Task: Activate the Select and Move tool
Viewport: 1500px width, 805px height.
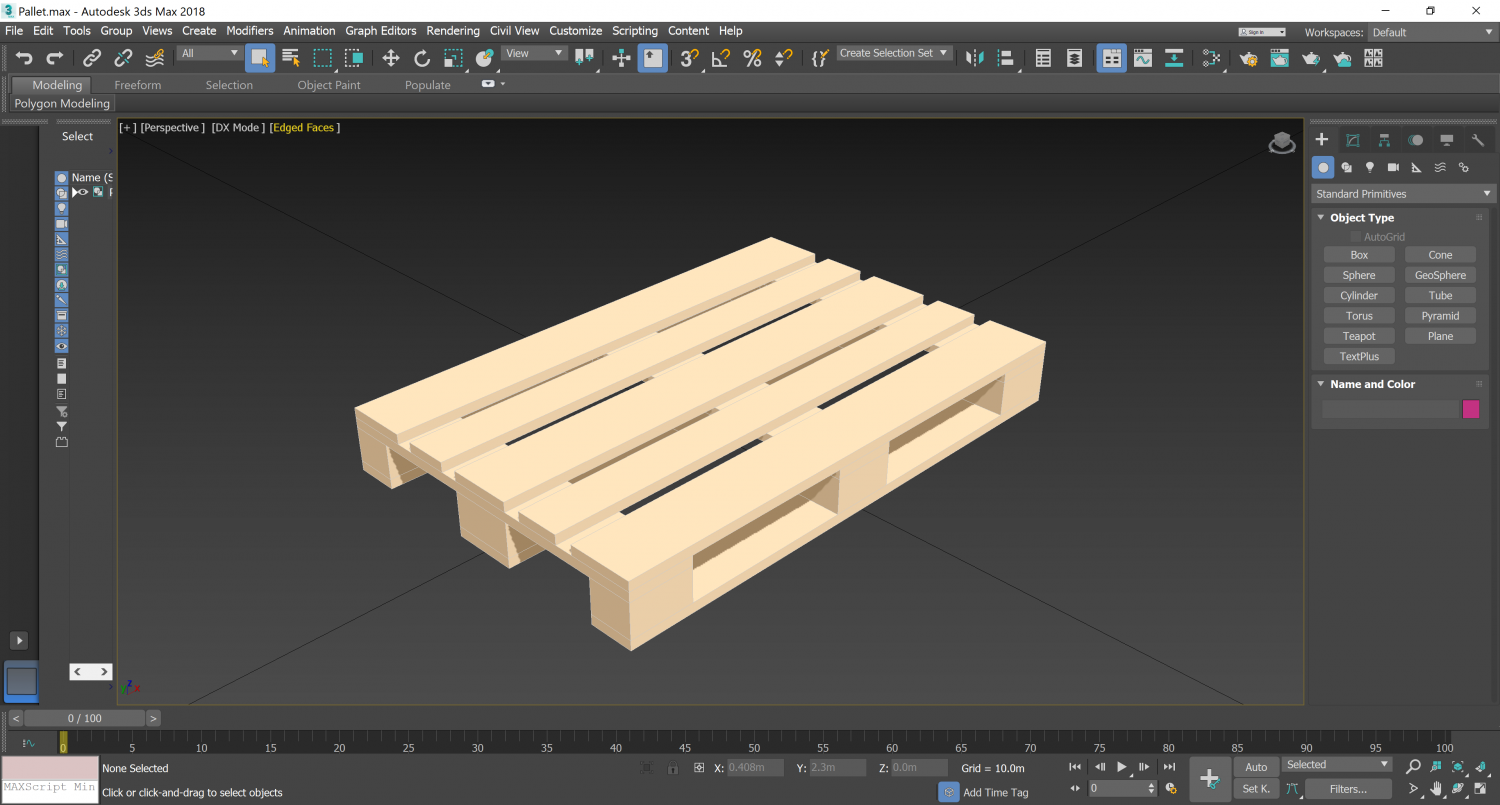Action: pos(390,57)
